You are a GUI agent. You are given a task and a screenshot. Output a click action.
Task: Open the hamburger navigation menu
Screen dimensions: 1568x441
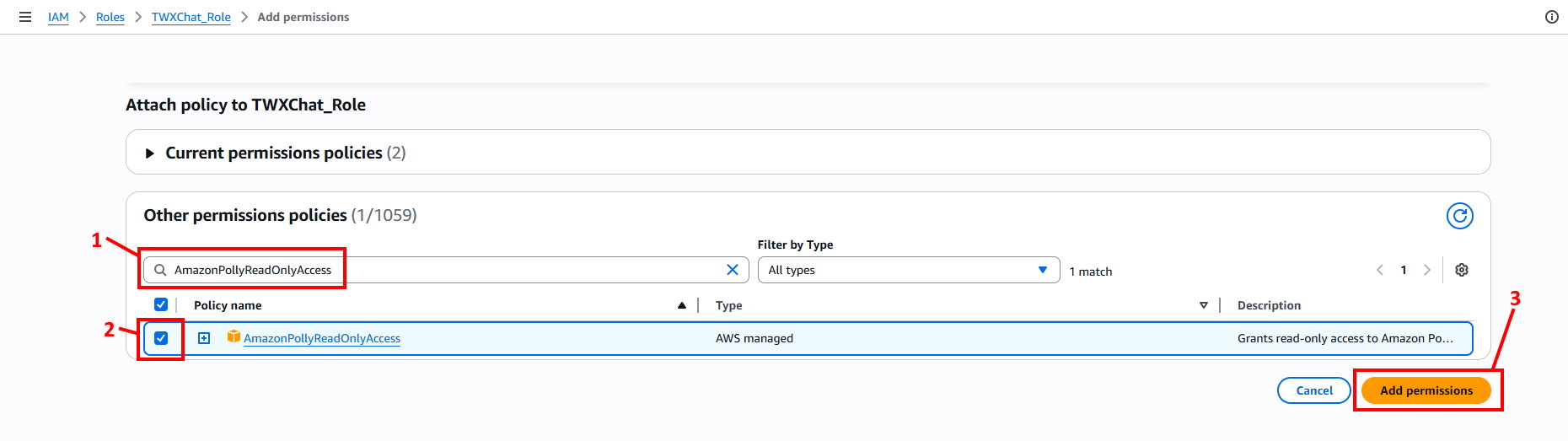pos(25,17)
